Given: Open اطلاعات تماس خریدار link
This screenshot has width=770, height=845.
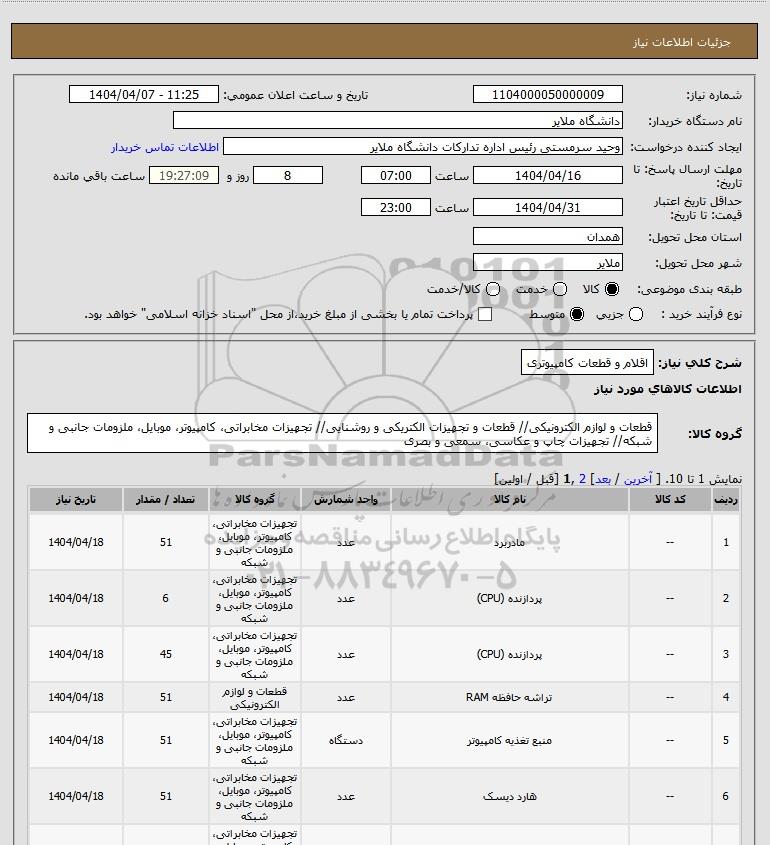Looking at the screenshot, I should pyautogui.click(x=165, y=147).
